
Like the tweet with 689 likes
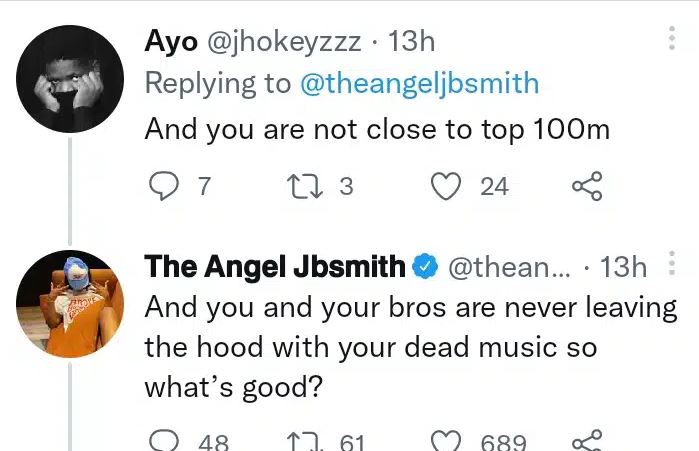451,441
